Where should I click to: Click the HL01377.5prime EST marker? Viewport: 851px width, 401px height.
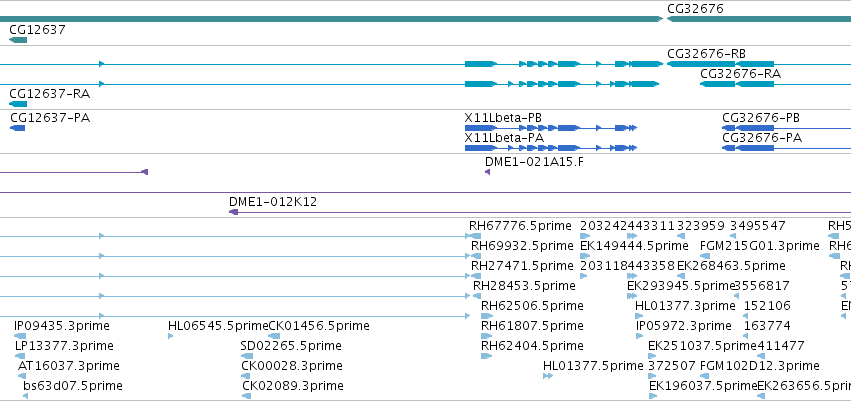pyautogui.click(x=548, y=376)
